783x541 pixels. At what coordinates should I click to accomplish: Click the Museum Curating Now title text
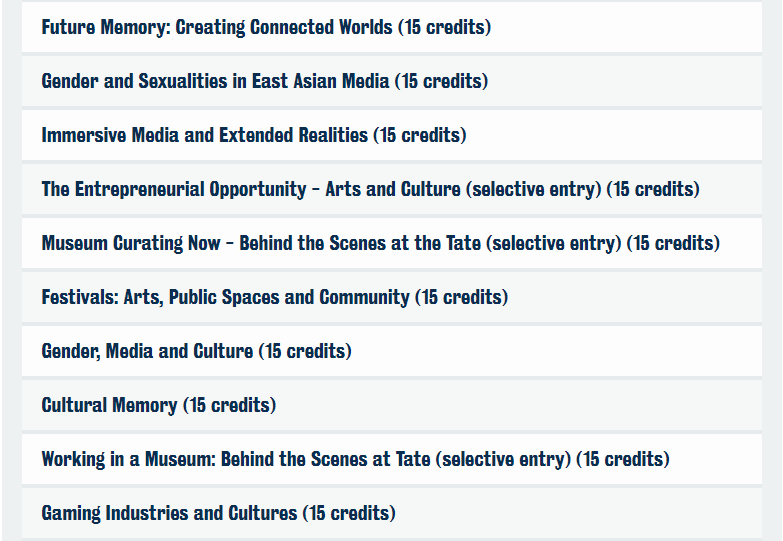381,243
